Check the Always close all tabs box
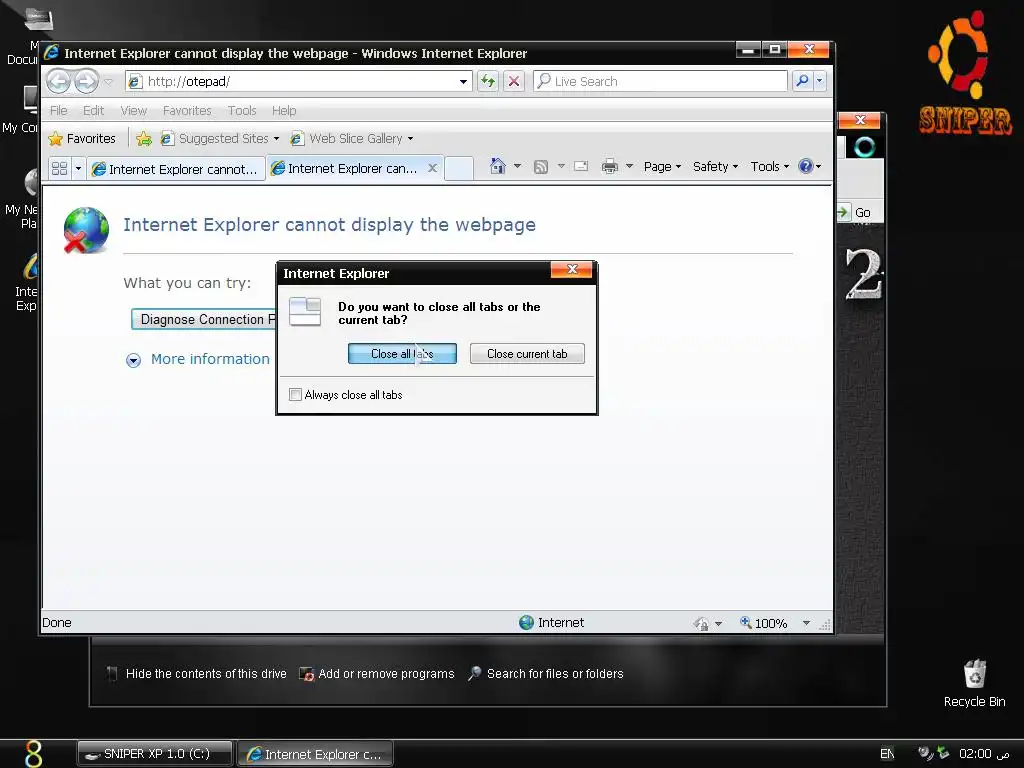The width and height of the screenshot is (1024, 768). point(295,394)
